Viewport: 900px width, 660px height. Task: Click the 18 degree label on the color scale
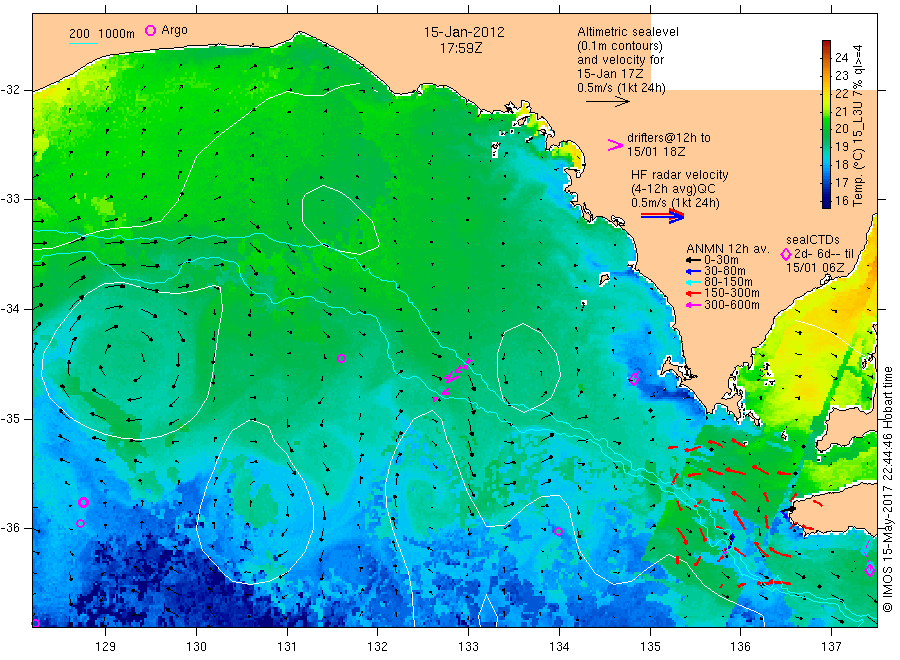pos(842,165)
